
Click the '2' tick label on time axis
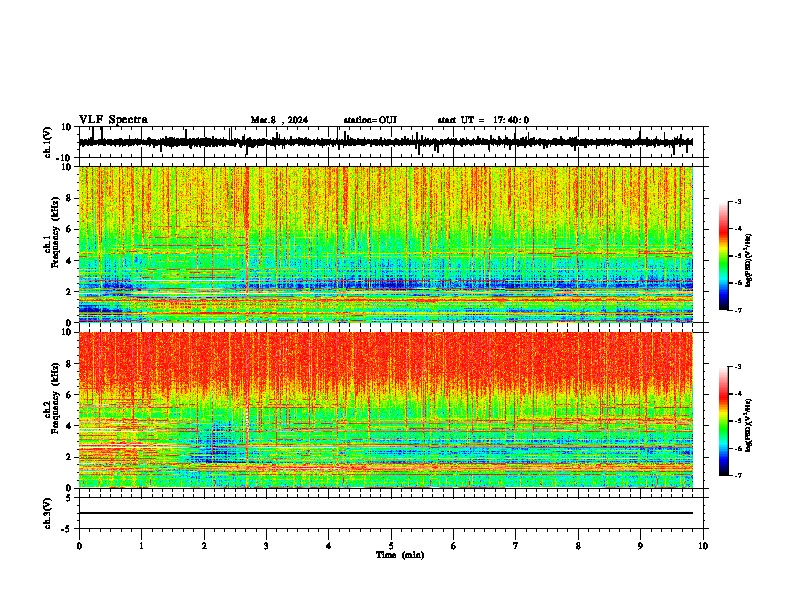204,546
